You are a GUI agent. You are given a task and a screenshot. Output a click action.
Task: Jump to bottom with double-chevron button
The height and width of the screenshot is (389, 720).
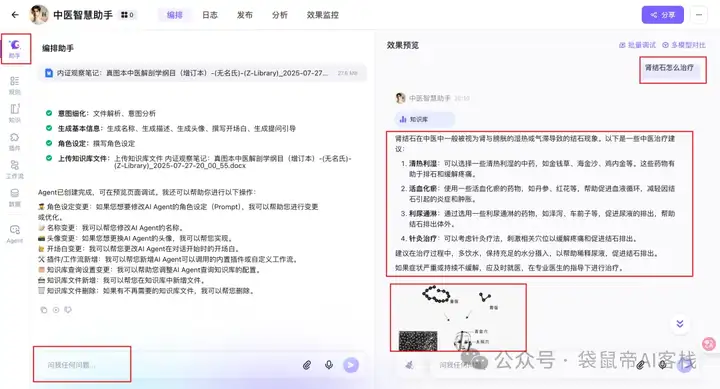click(x=680, y=324)
